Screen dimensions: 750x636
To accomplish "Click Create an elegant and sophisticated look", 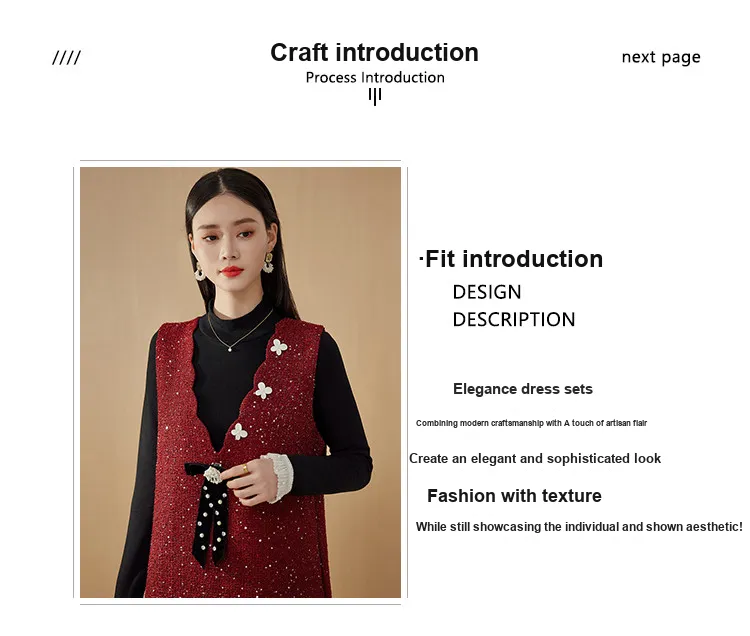I will (535, 459).
